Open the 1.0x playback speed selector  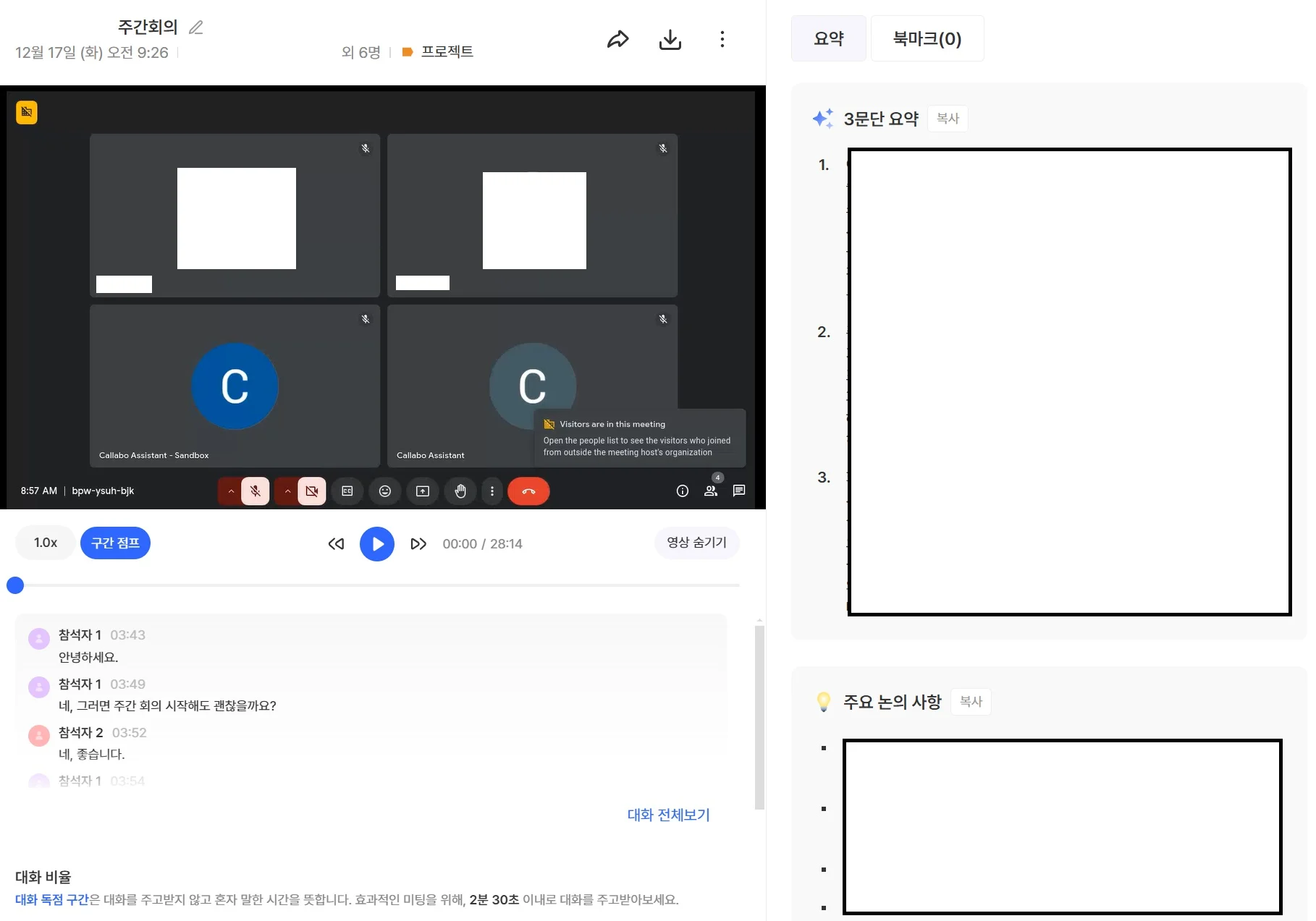tap(44, 543)
